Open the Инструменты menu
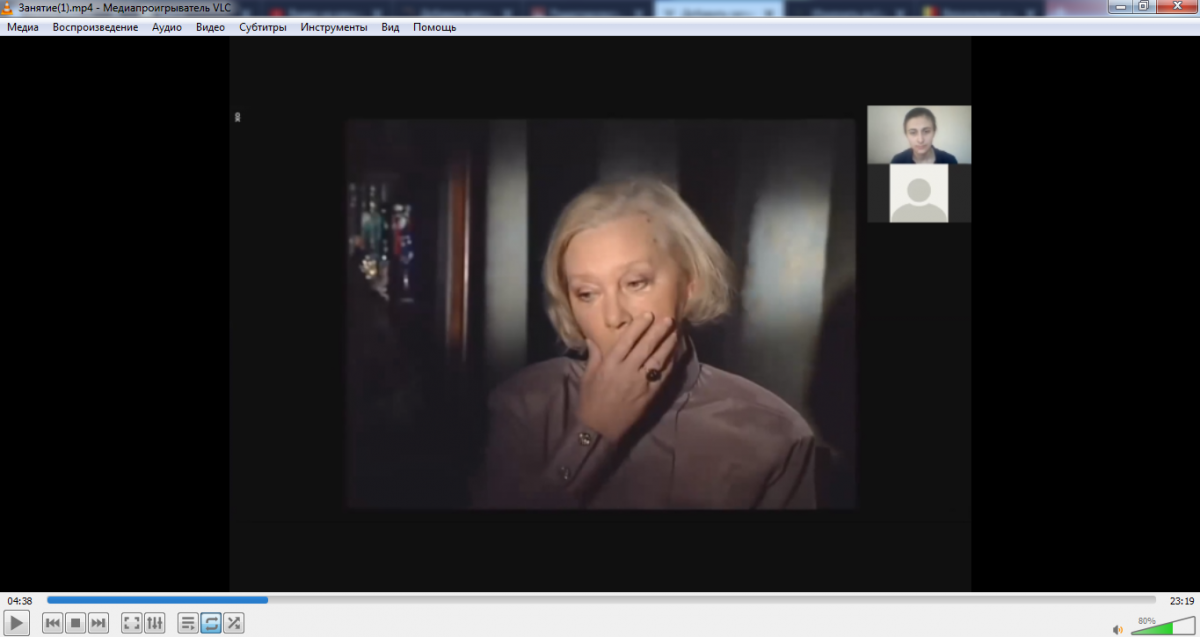 click(x=334, y=27)
